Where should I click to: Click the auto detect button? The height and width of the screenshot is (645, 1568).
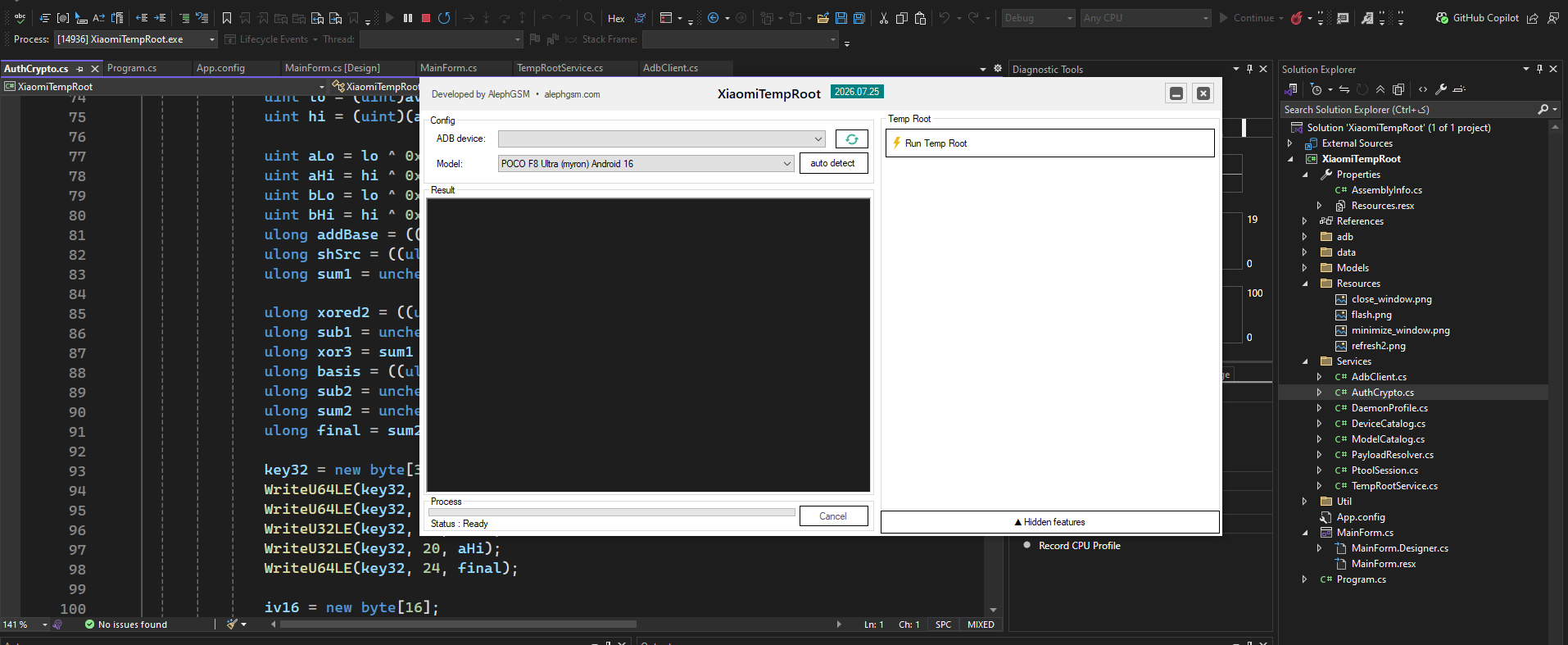click(x=833, y=163)
